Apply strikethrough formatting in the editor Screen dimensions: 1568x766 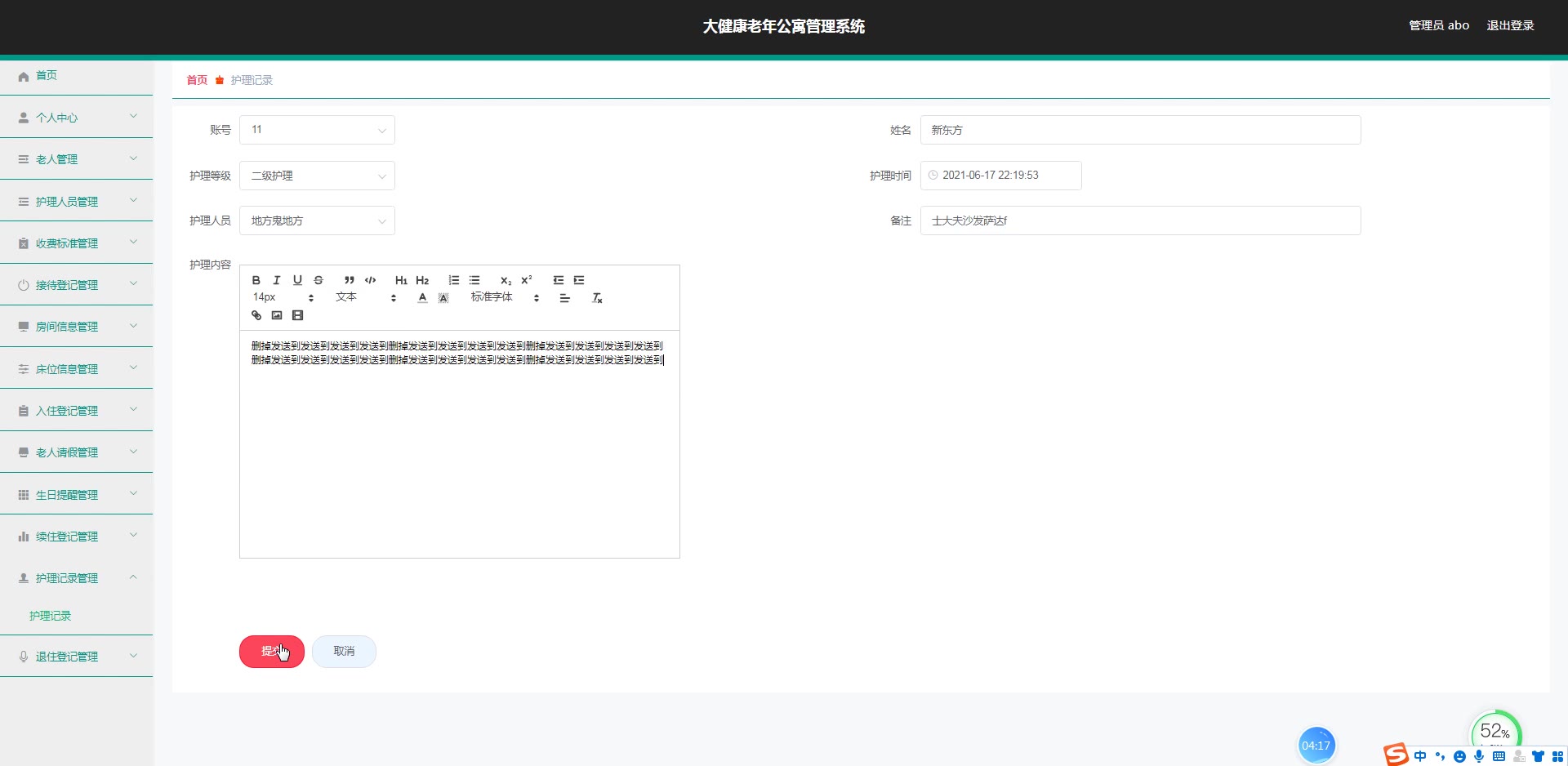coord(318,280)
